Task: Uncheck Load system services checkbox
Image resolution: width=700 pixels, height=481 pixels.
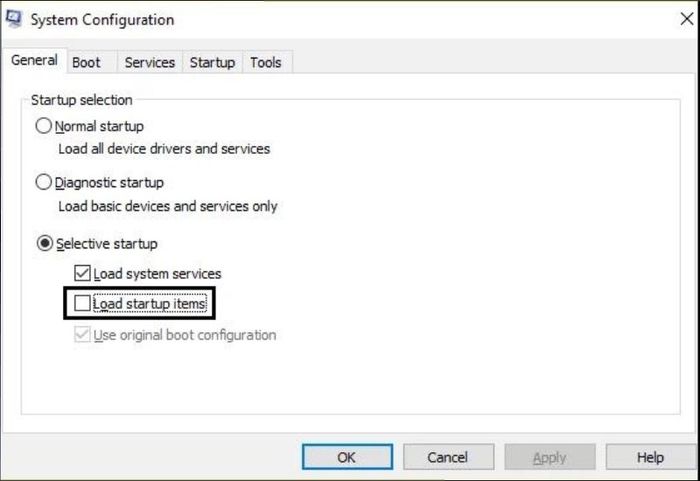Action: click(x=83, y=273)
